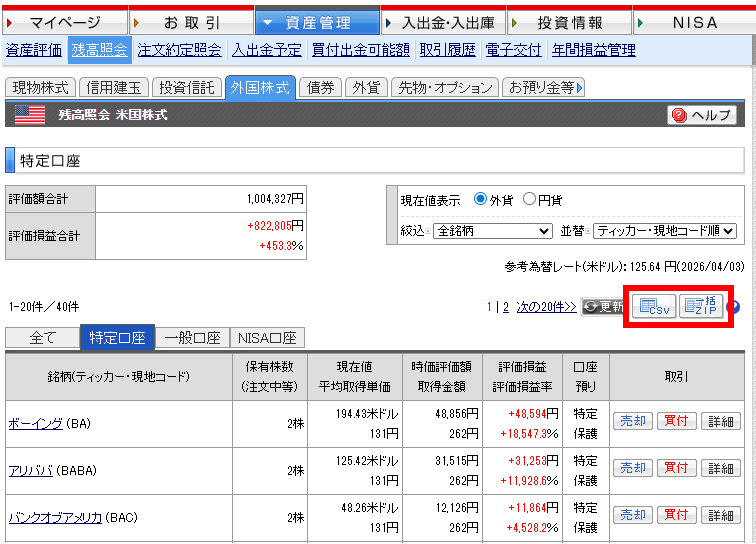Open 取引履歴 submenu item
Viewport: 756px width, 544px height.
(x=447, y=49)
